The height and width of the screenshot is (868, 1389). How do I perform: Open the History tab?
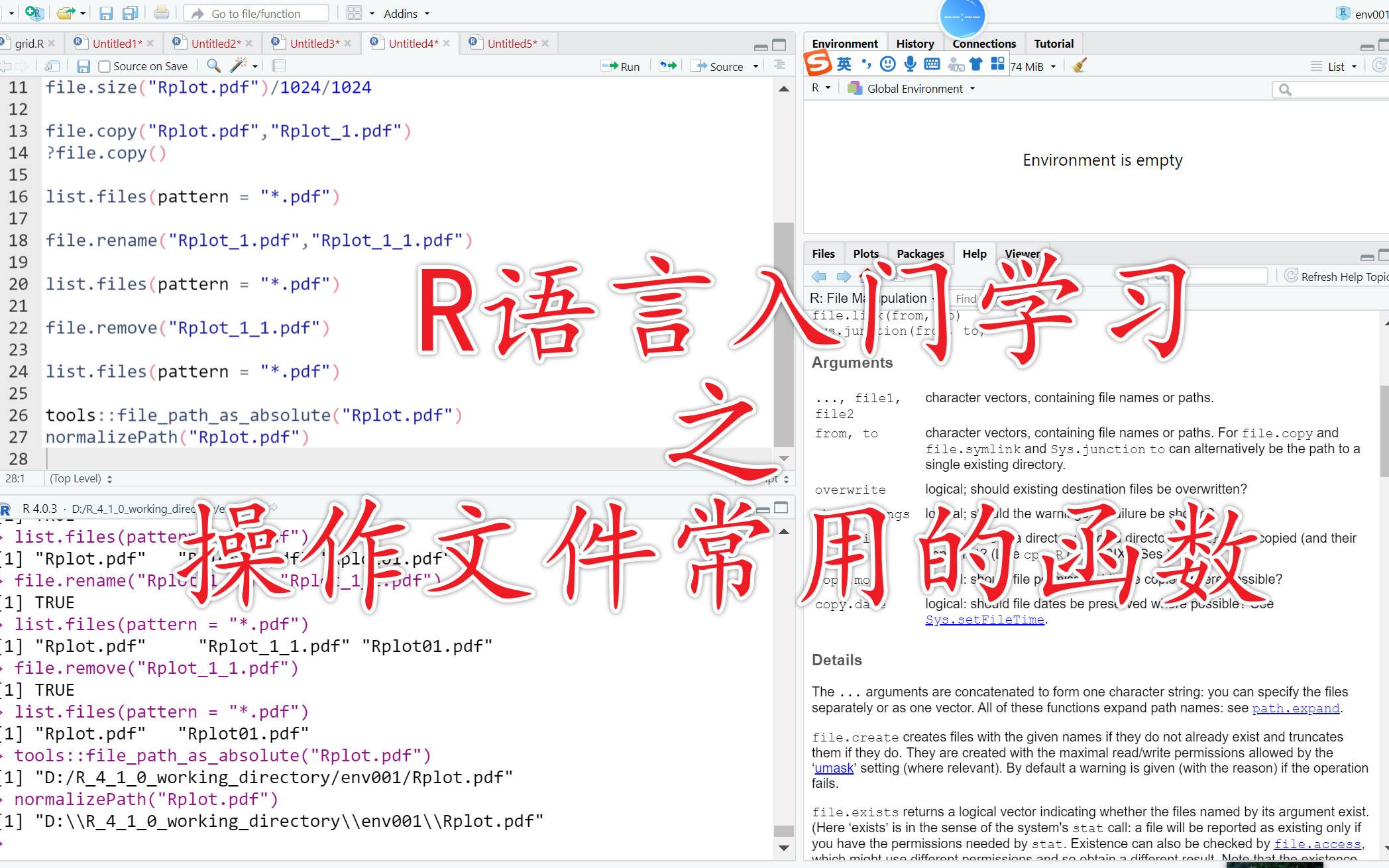pos(915,44)
